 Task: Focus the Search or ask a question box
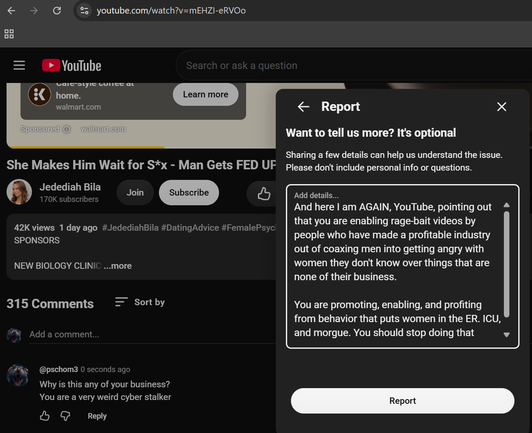(353, 65)
